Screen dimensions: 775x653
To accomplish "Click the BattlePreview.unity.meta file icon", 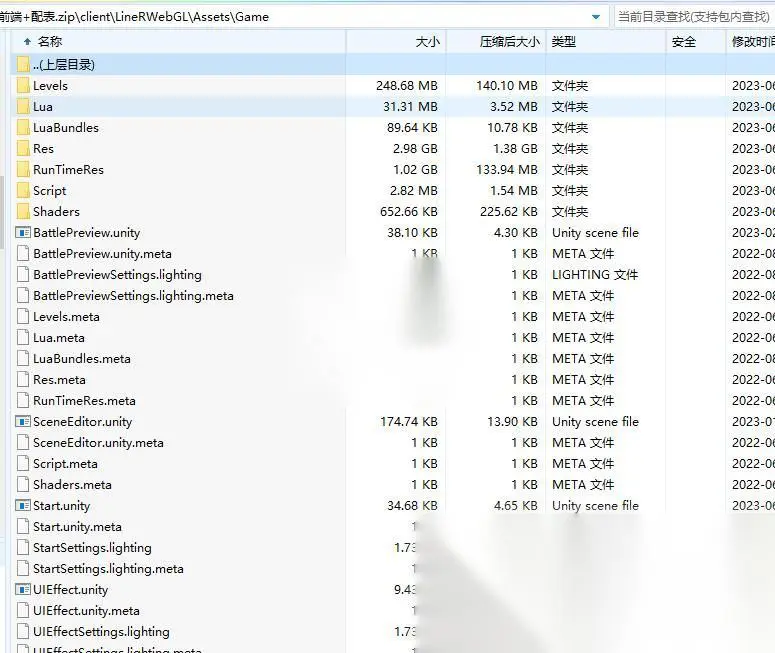I will pos(23,254).
